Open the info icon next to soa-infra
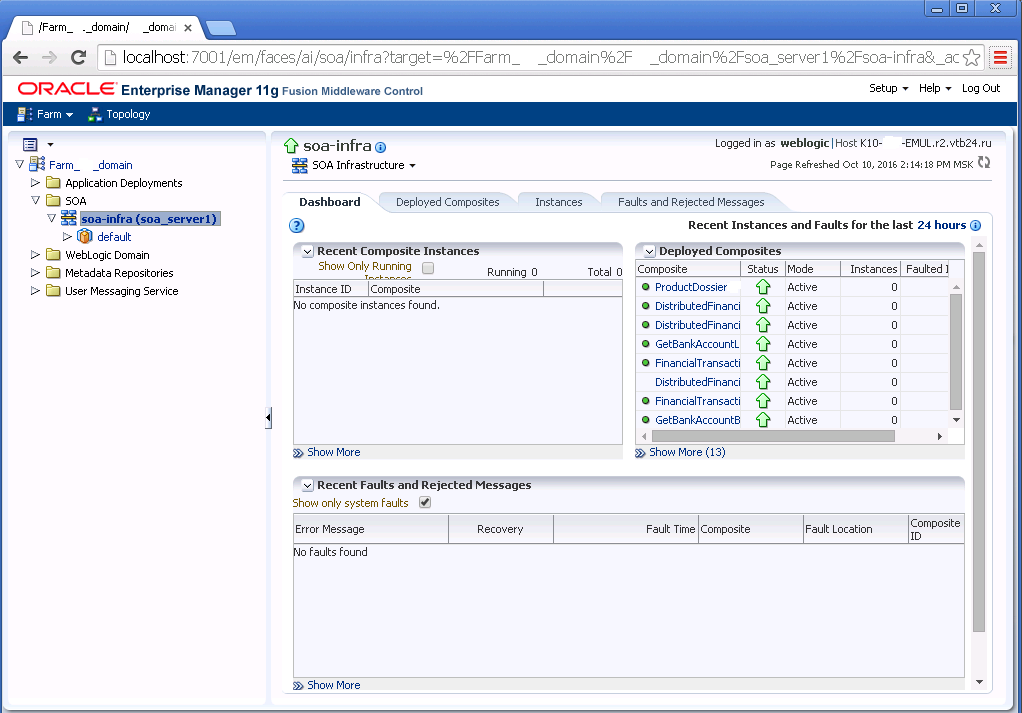1022x713 pixels. click(380, 146)
